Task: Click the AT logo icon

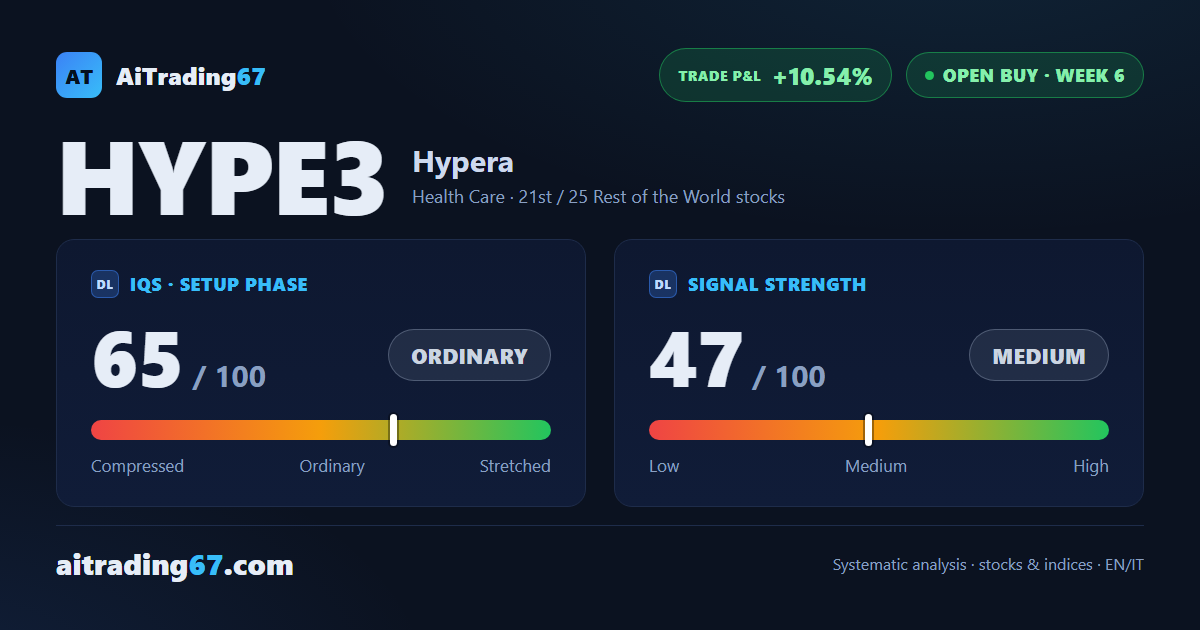Action: coord(79,75)
